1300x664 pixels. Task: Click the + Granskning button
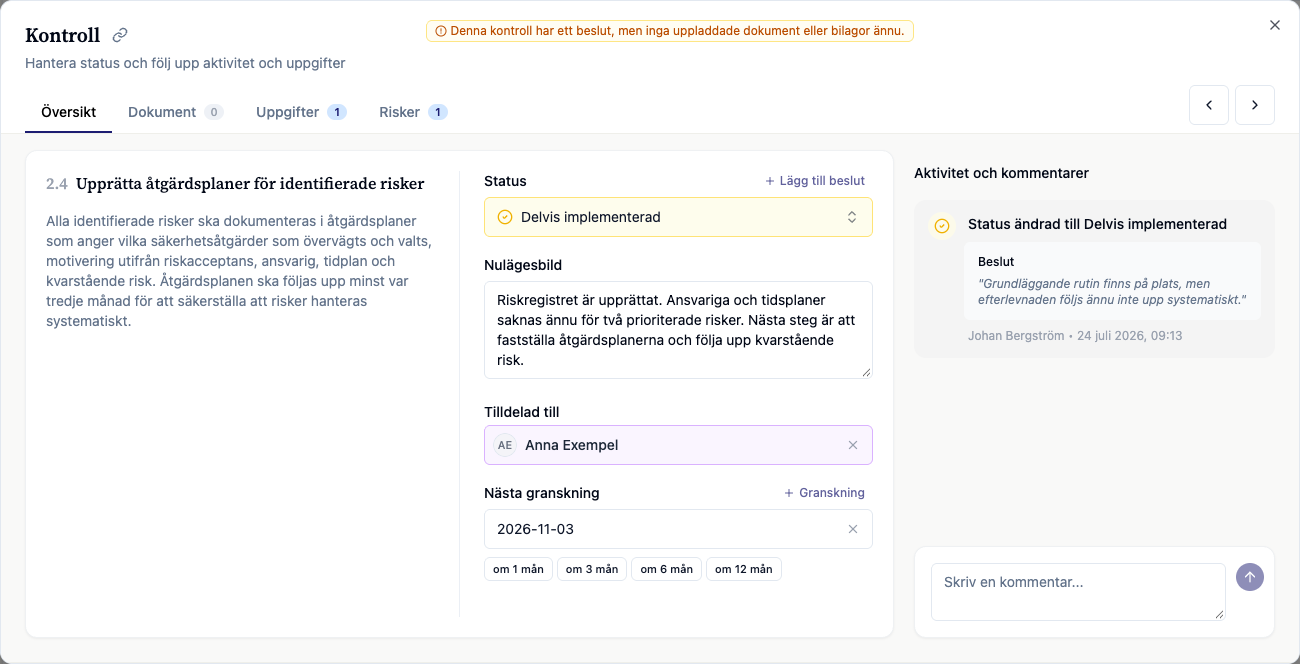coord(824,493)
